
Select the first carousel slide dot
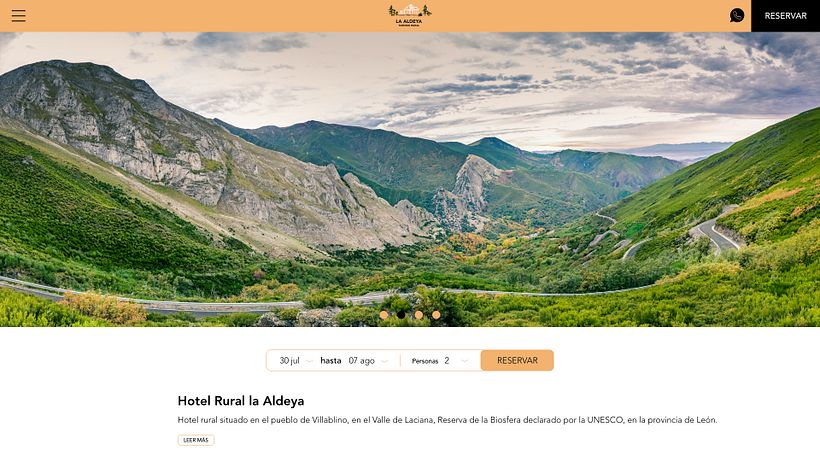[384, 315]
